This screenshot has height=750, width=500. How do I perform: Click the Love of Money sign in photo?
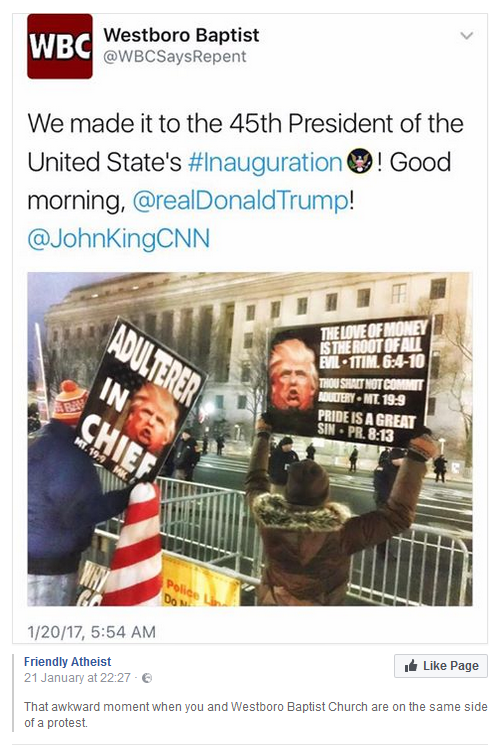tap(349, 380)
